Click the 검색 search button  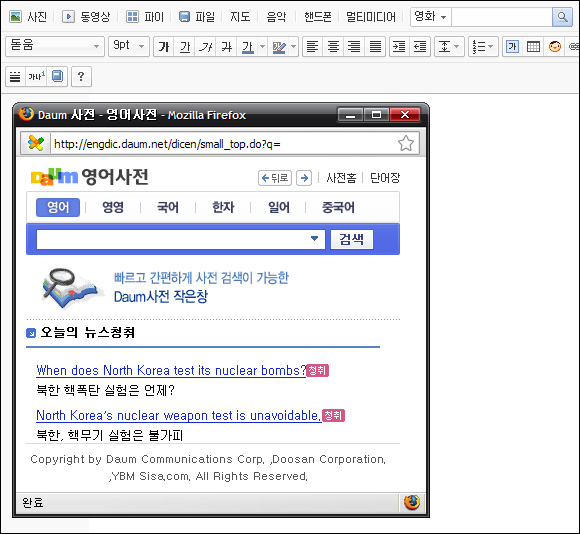[352, 239]
